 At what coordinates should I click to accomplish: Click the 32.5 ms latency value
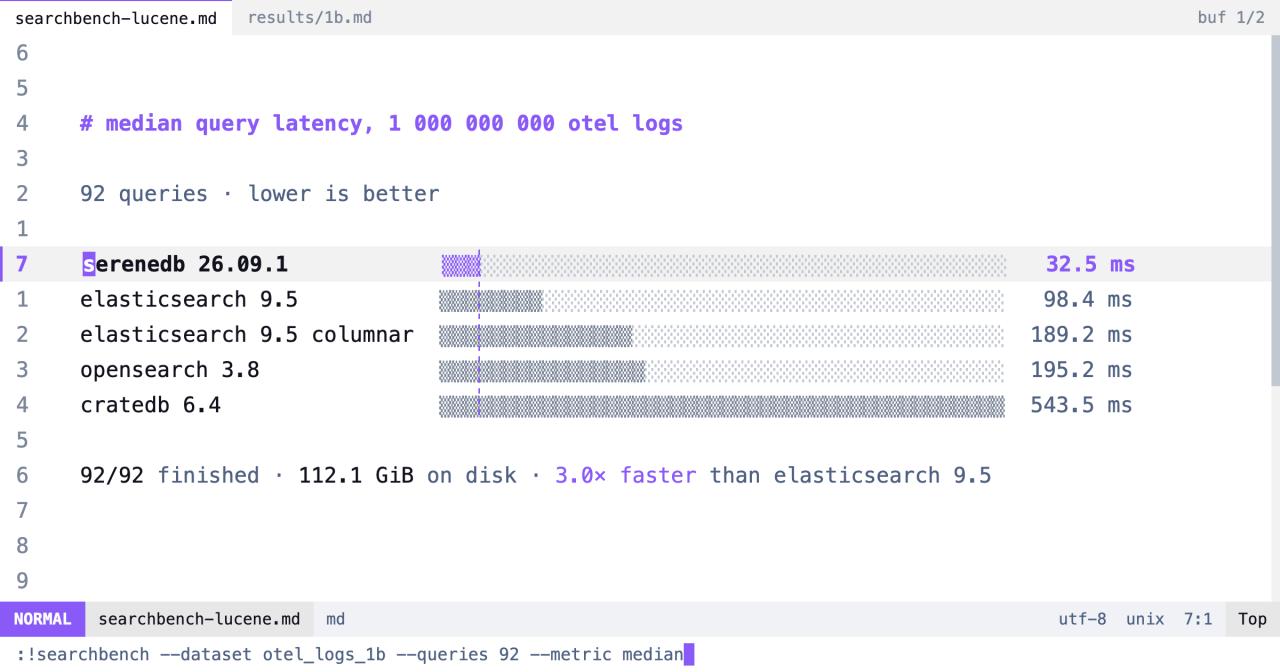1090,265
